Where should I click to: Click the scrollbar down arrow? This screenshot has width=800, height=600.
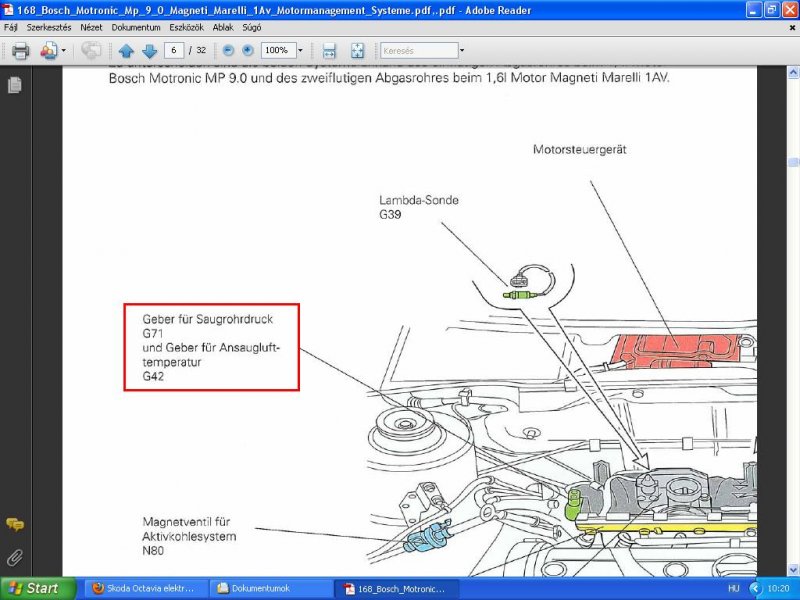[793, 569]
